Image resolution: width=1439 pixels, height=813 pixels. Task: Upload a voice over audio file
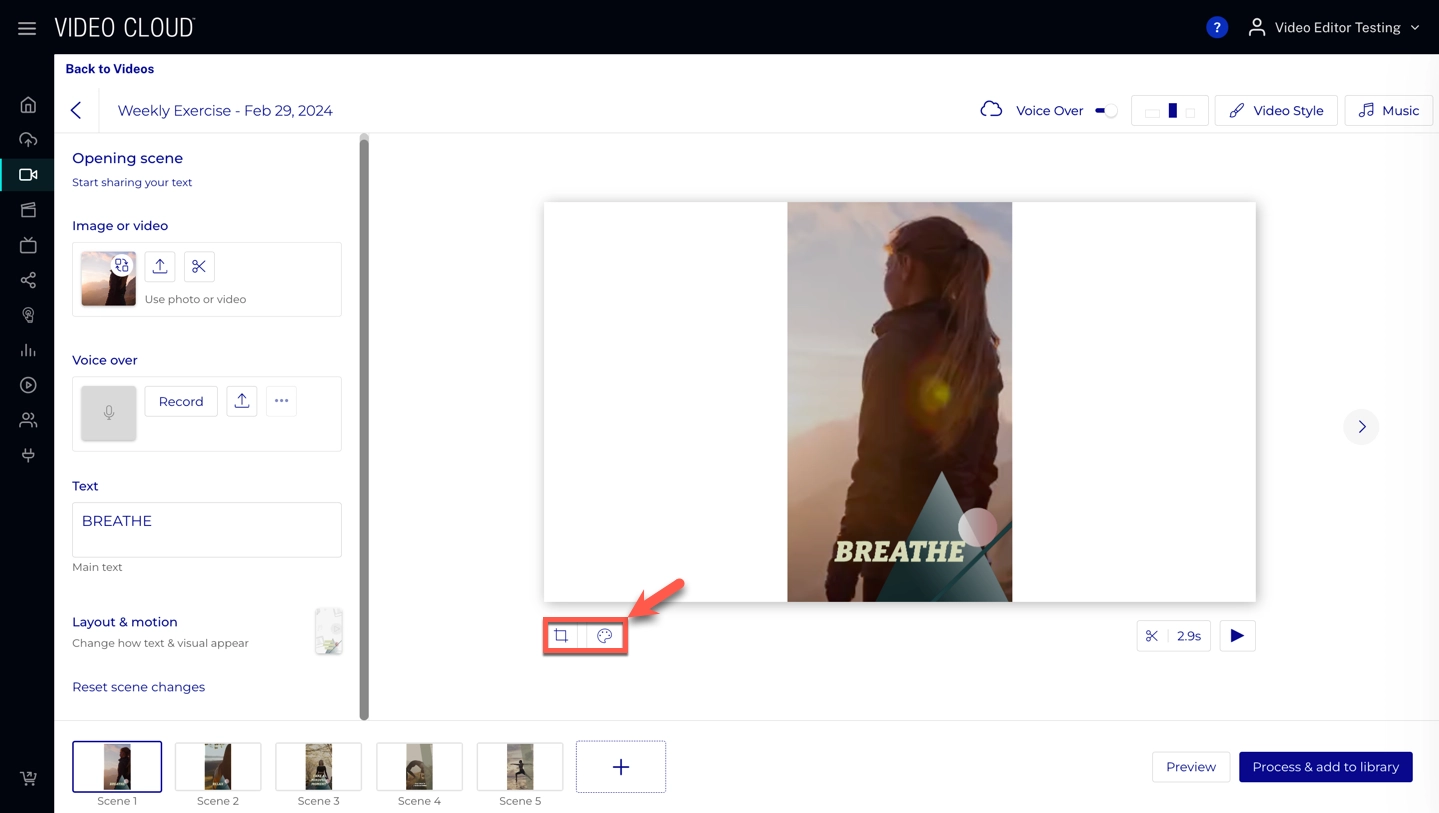point(242,401)
